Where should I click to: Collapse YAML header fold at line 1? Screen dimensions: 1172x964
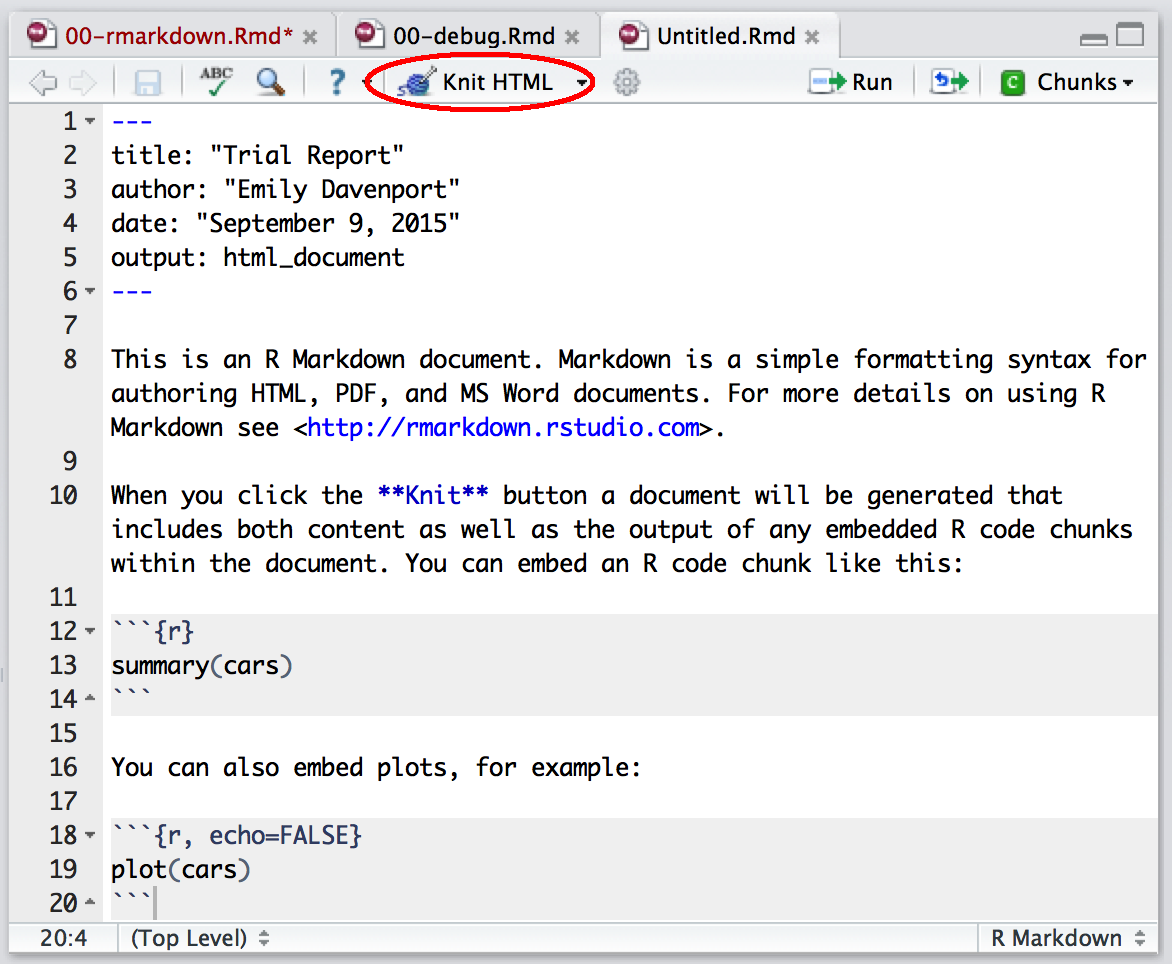pos(90,121)
